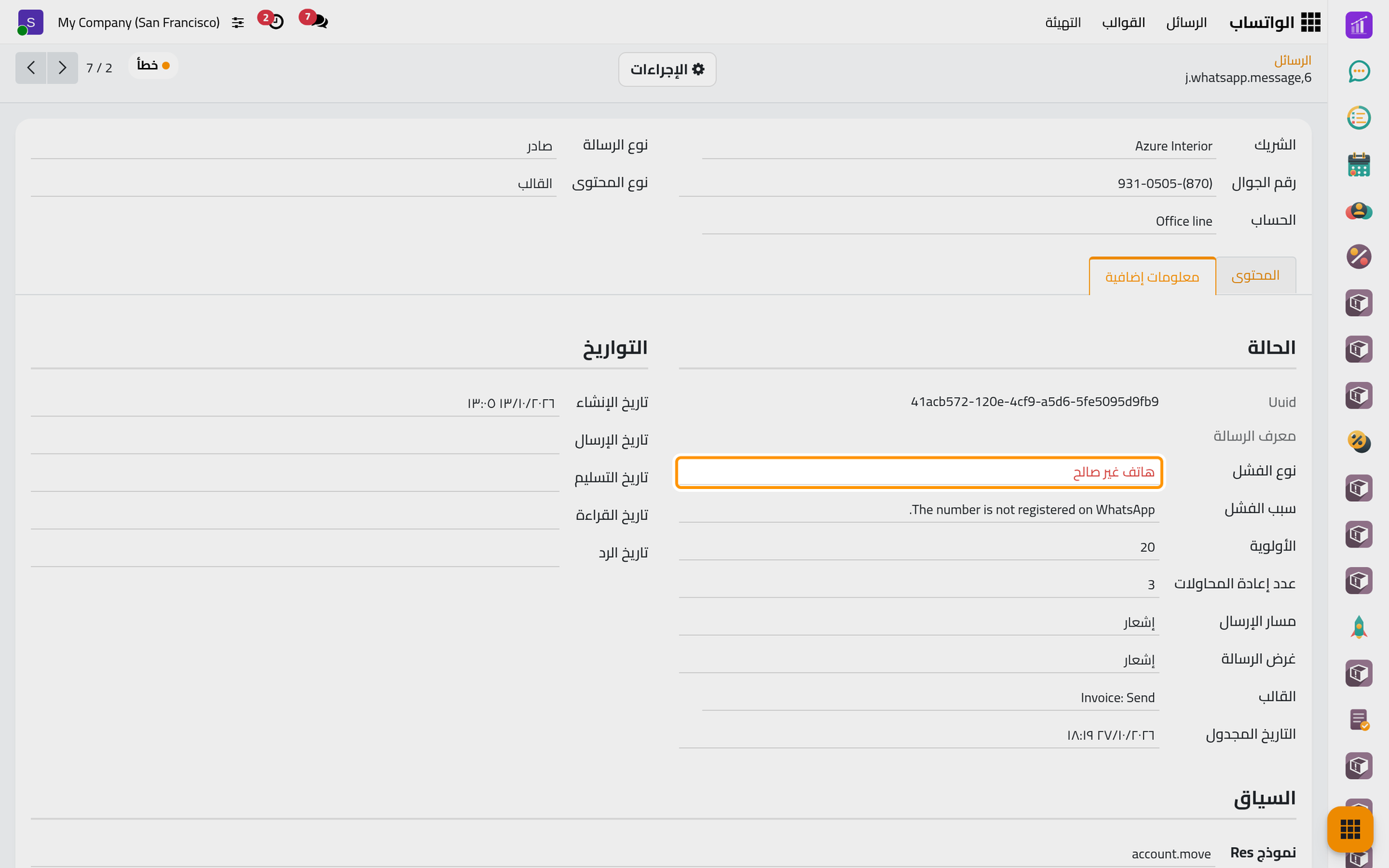Go to previous record arrow
Screen dimensions: 1389x868
31,68
